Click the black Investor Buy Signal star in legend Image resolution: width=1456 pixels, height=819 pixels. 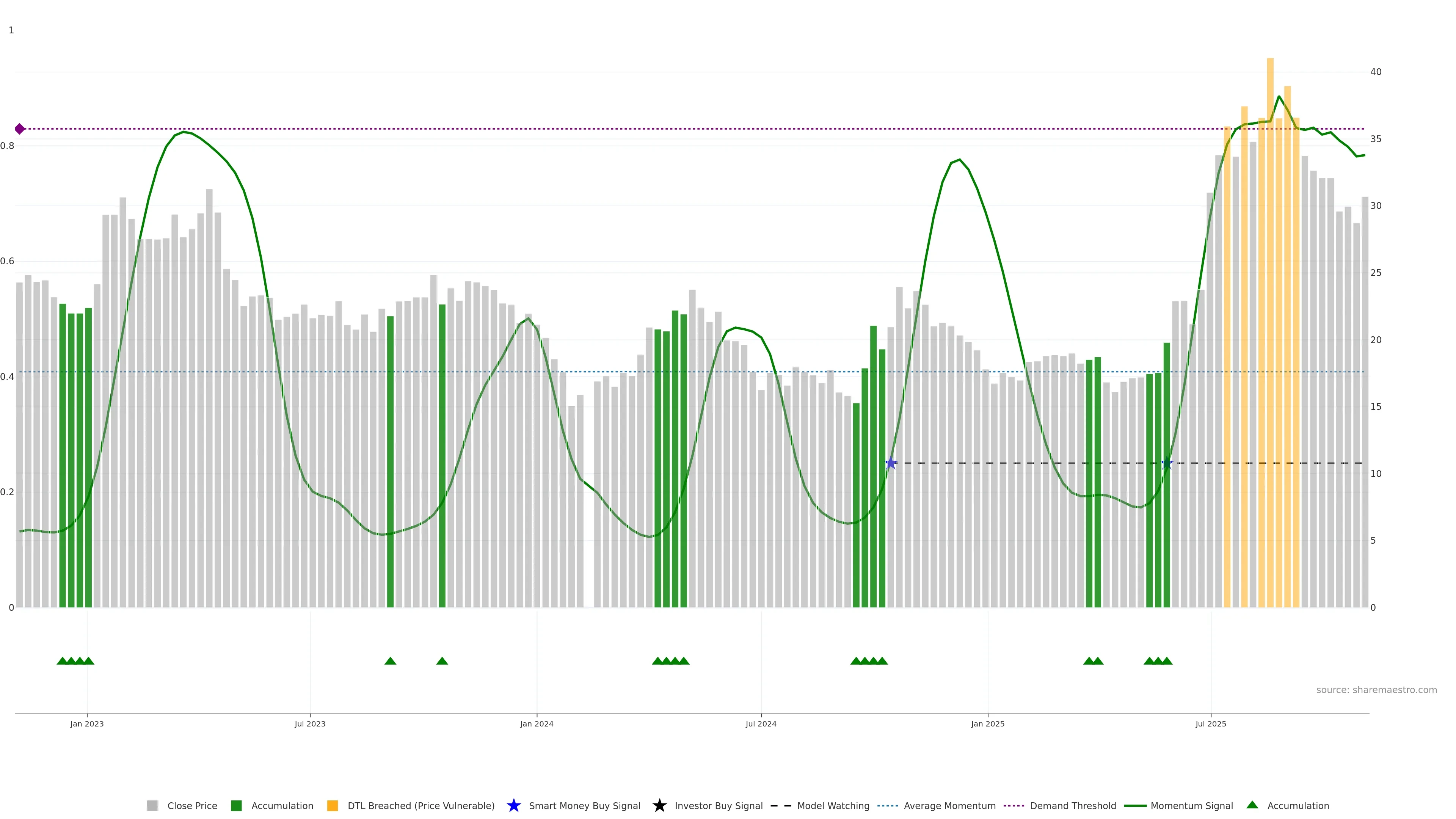pos(660,805)
